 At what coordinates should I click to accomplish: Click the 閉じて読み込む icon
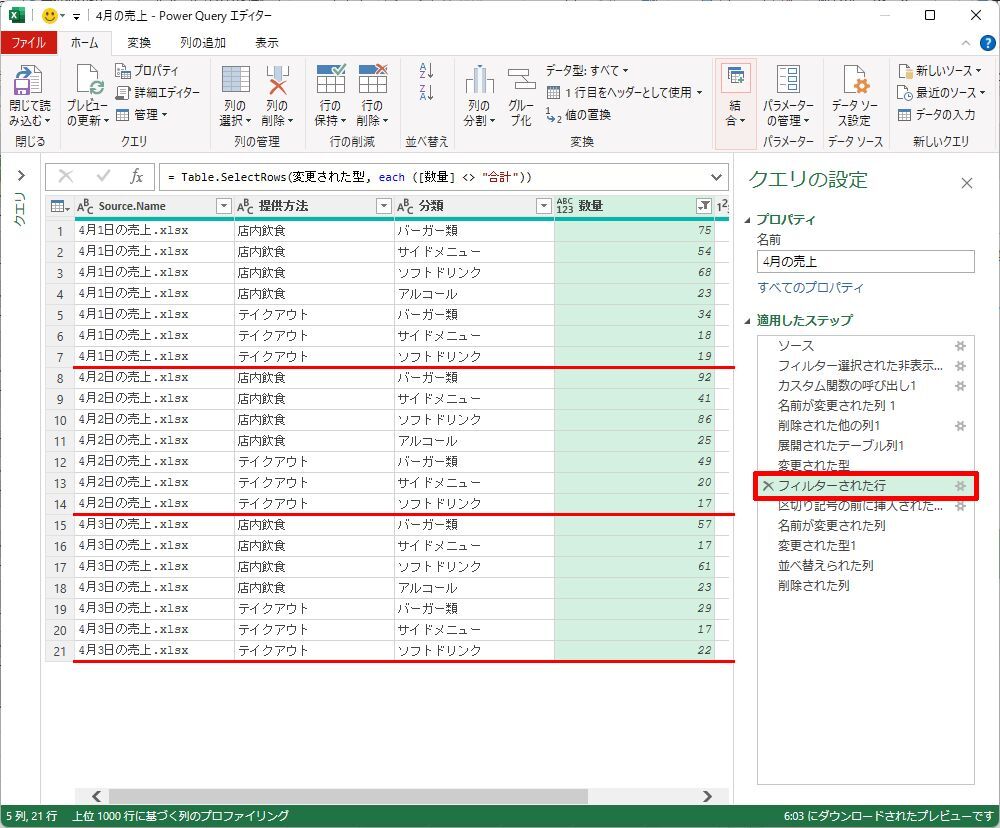tap(28, 81)
